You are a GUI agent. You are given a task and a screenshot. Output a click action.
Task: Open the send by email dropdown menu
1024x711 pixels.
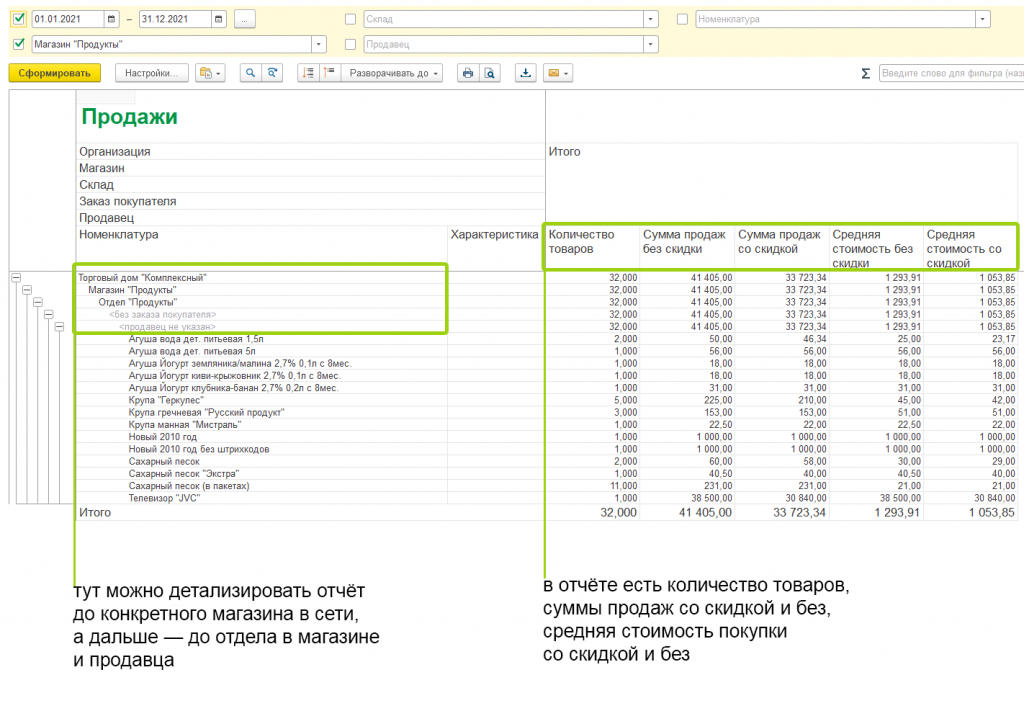pyautogui.click(x=557, y=73)
